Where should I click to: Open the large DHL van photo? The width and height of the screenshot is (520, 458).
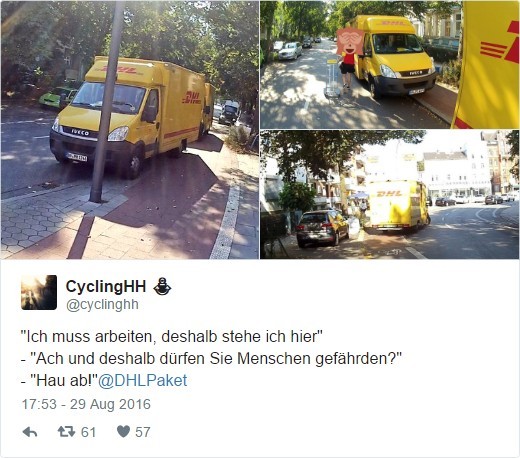tap(130, 130)
